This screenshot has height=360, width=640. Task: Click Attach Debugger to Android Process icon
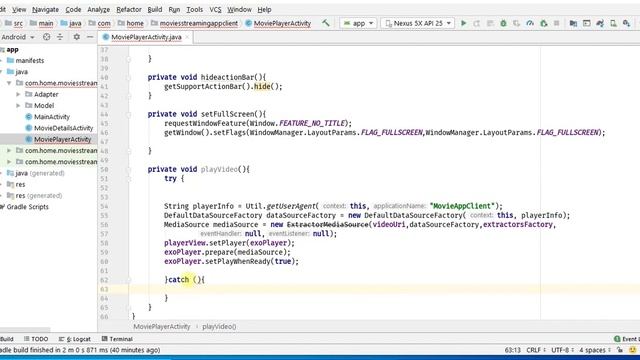(544, 23)
